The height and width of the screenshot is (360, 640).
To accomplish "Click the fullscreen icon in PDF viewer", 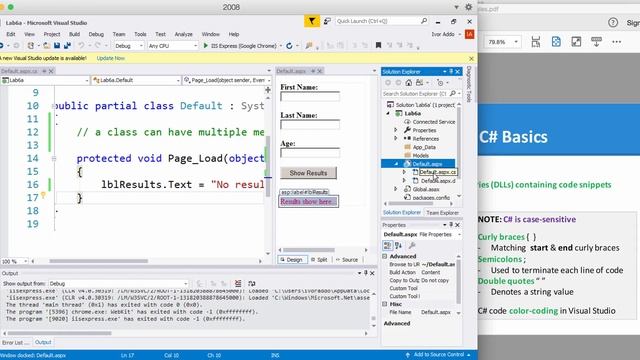I will pyautogui.click(x=576, y=42).
